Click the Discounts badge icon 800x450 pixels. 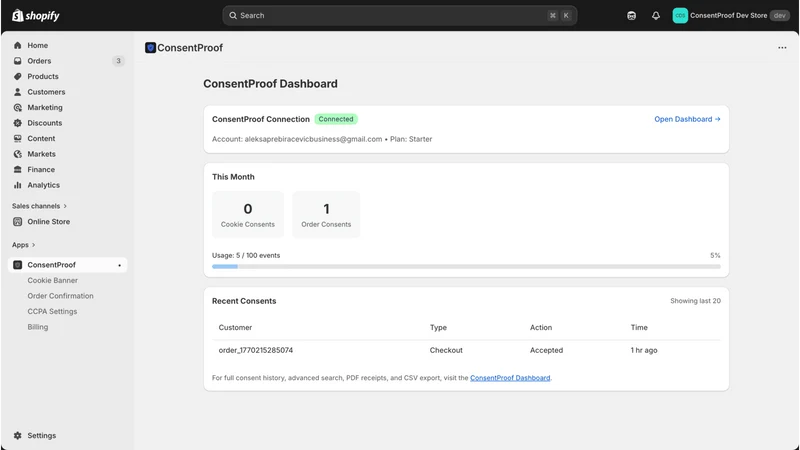coord(17,123)
